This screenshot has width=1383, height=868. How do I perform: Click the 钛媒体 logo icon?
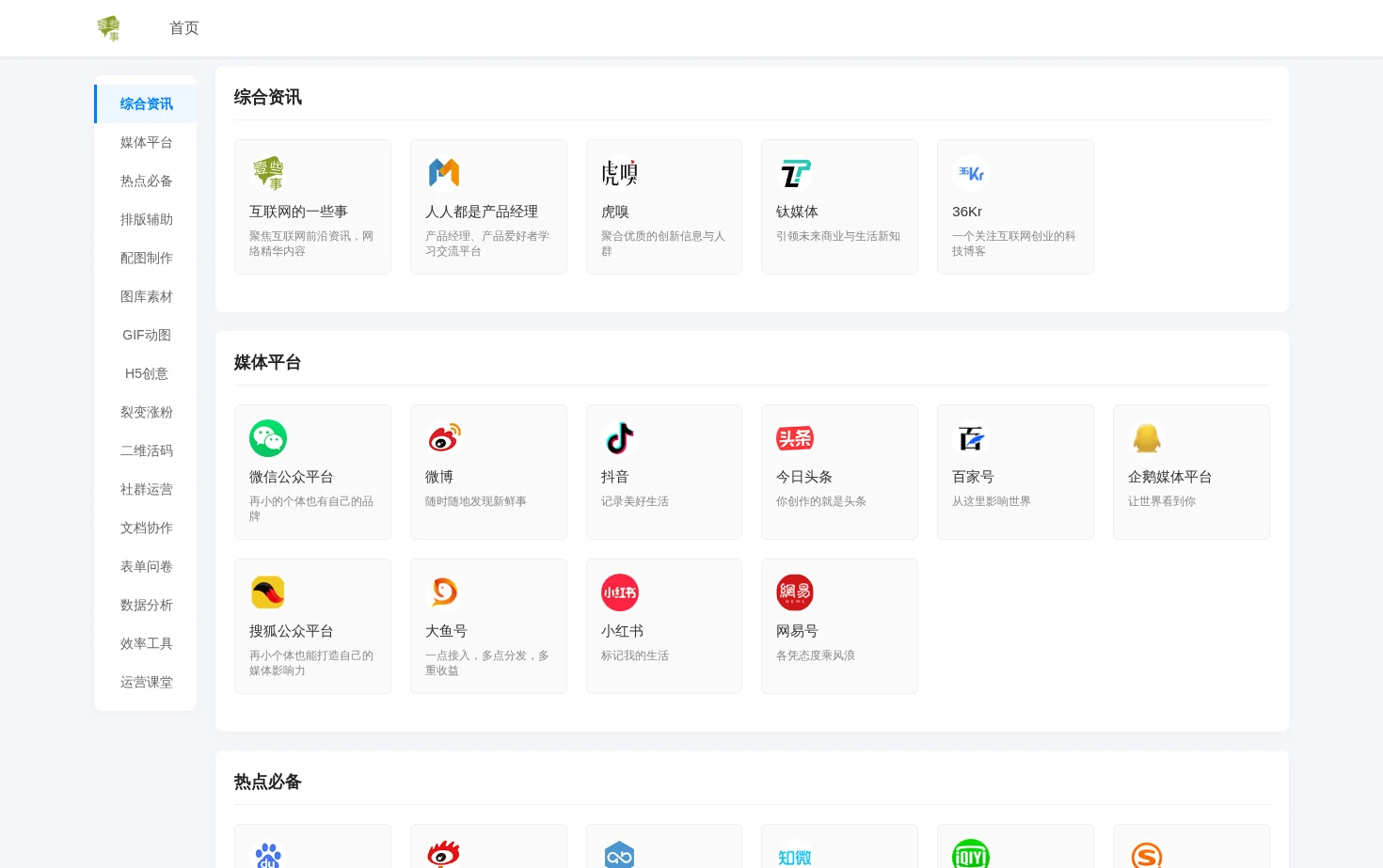pos(795,173)
